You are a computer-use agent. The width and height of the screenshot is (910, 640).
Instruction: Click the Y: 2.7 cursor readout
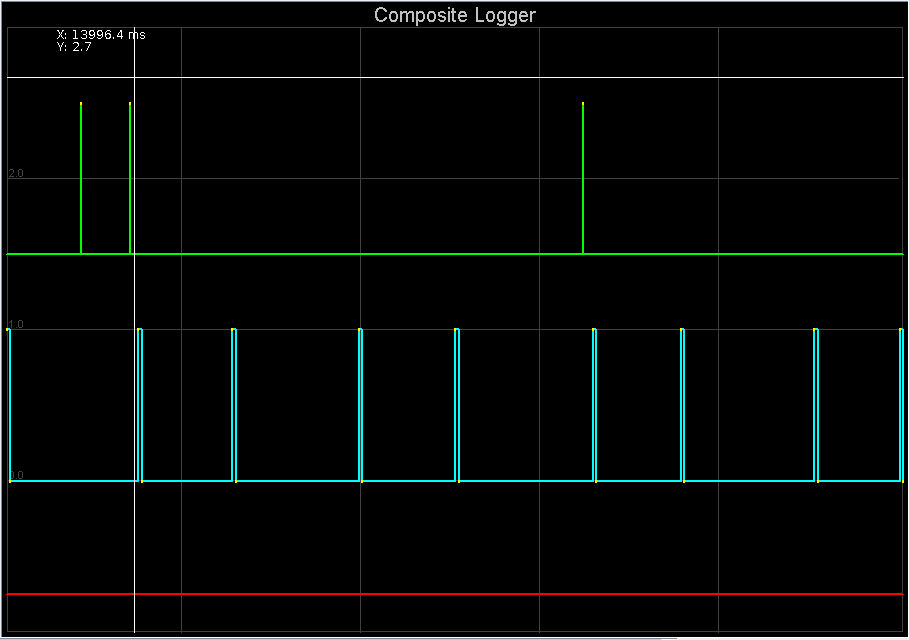(x=74, y=47)
